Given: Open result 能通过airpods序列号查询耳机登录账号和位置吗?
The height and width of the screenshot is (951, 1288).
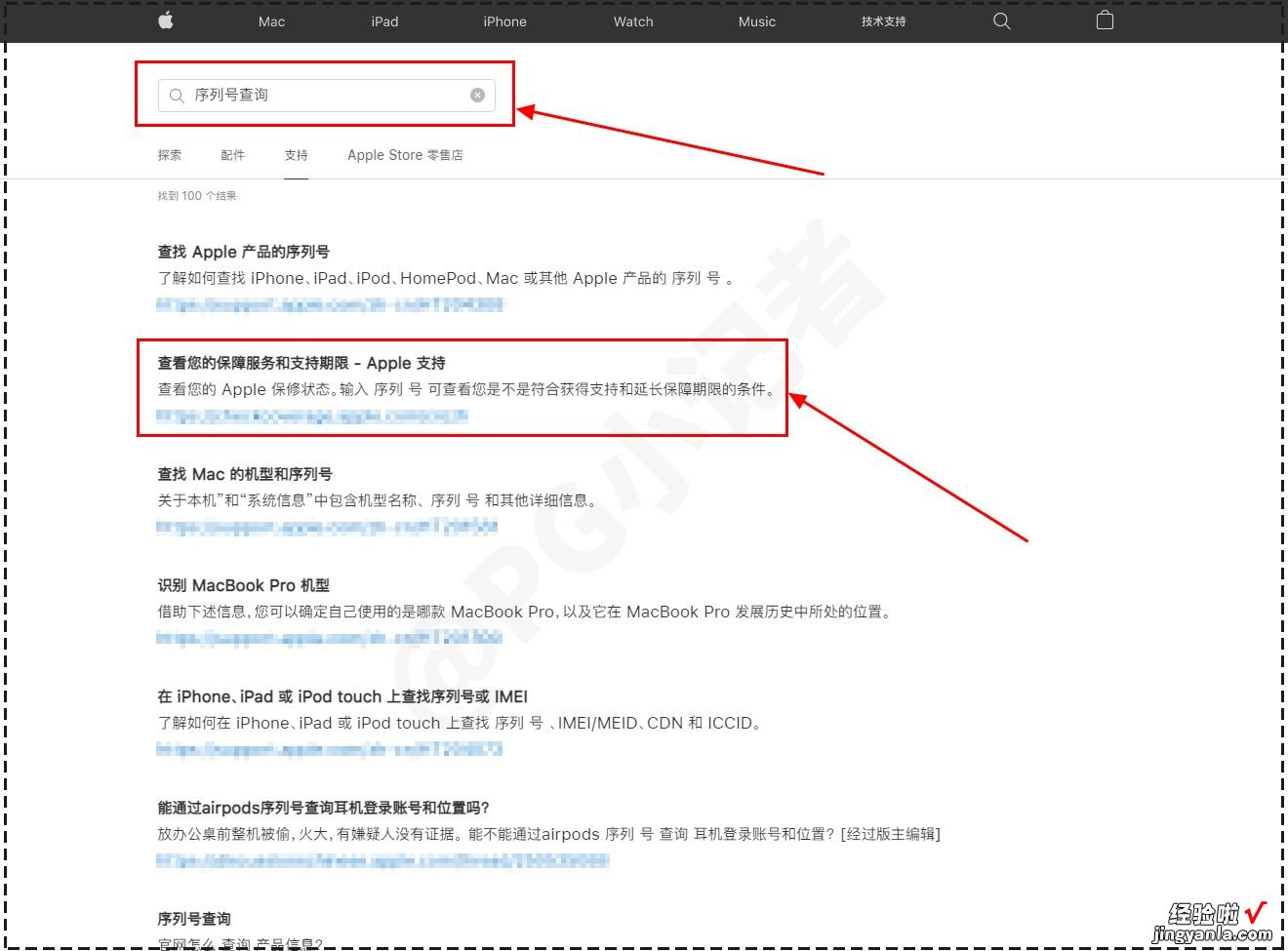Looking at the screenshot, I should pos(323,808).
